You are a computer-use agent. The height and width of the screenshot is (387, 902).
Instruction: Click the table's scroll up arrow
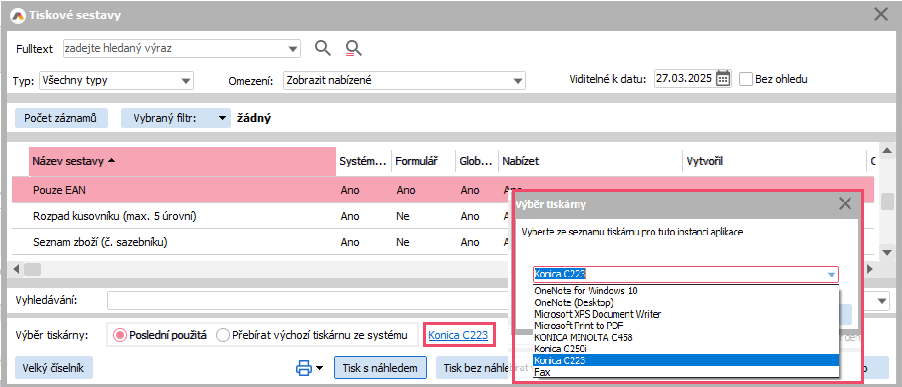click(888, 151)
